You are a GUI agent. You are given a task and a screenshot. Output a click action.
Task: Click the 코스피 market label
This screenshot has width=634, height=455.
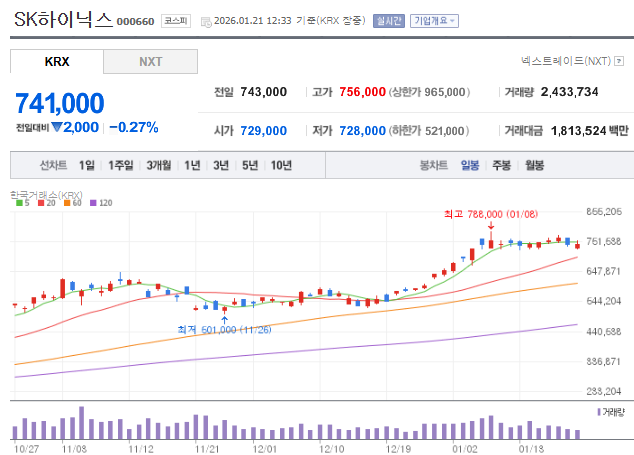tap(176, 21)
